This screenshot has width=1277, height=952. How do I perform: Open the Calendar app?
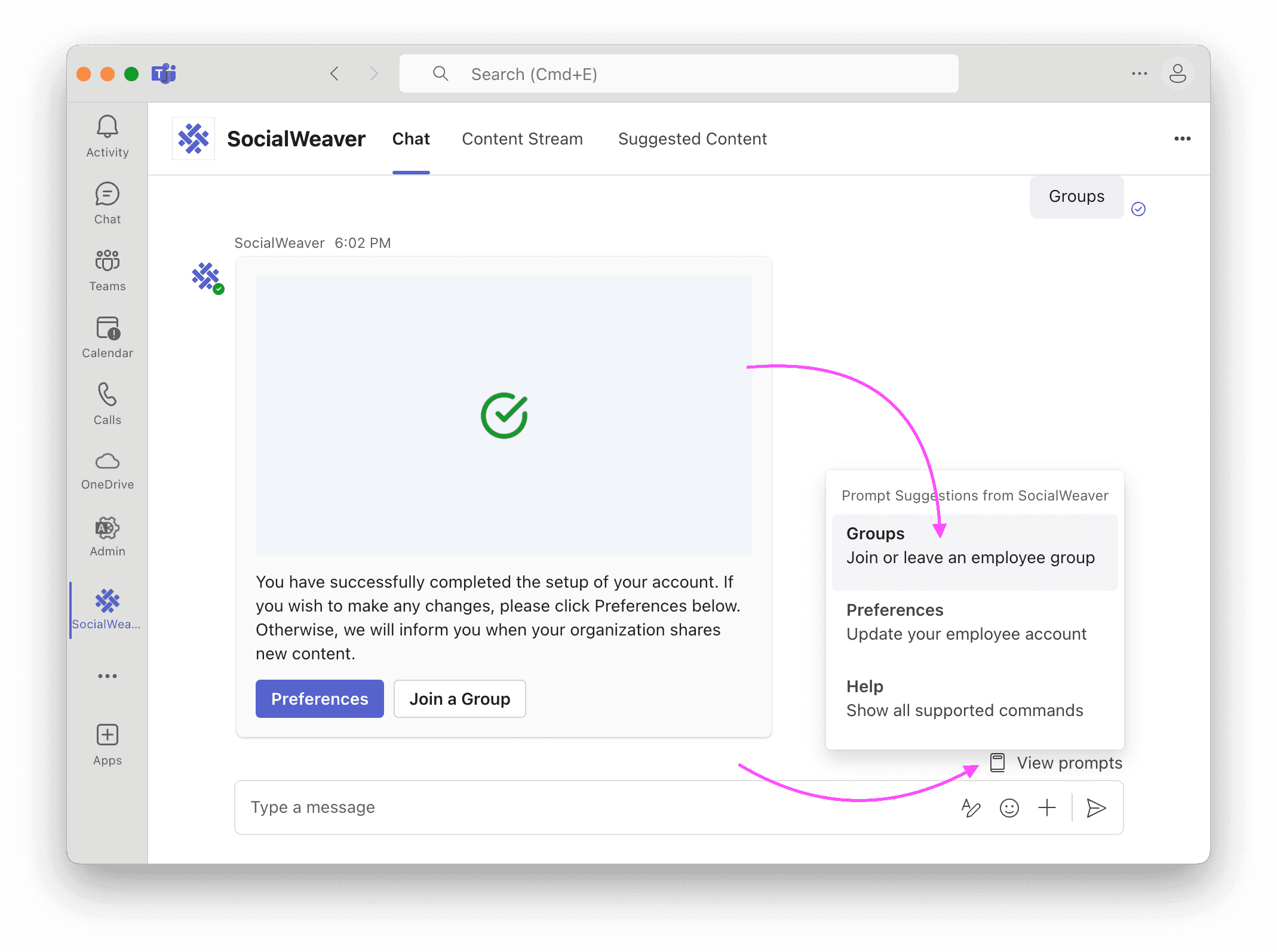108,337
